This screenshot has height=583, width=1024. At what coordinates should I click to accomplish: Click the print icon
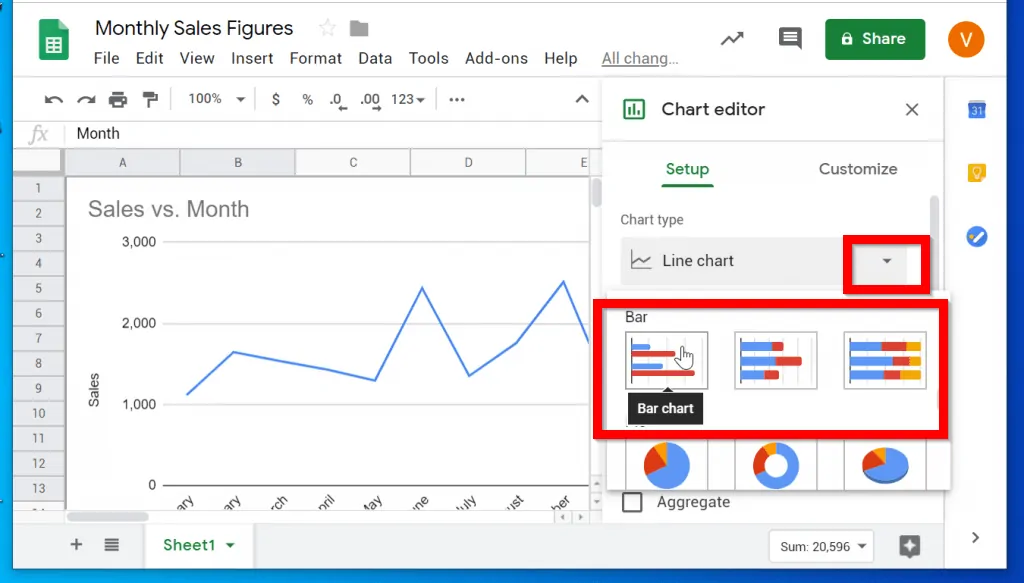point(118,99)
